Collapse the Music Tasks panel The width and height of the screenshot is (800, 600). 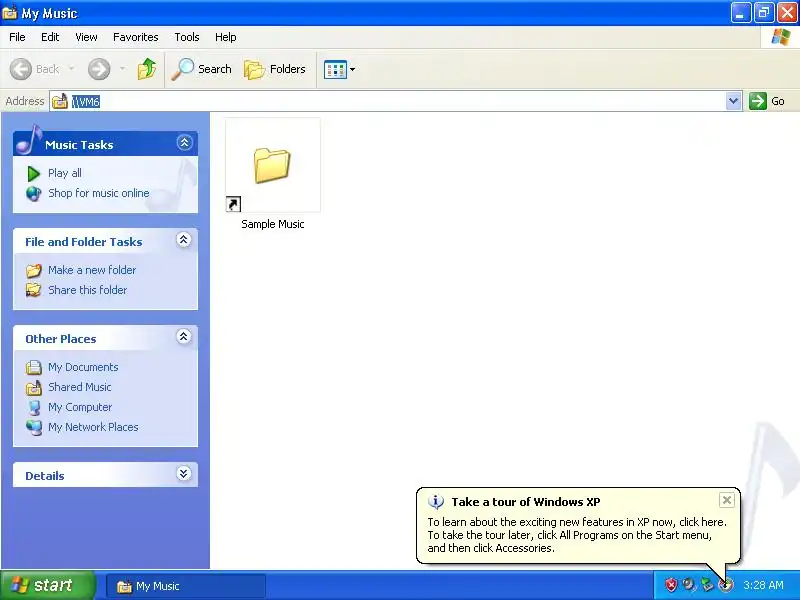pyautogui.click(x=184, y=142)
